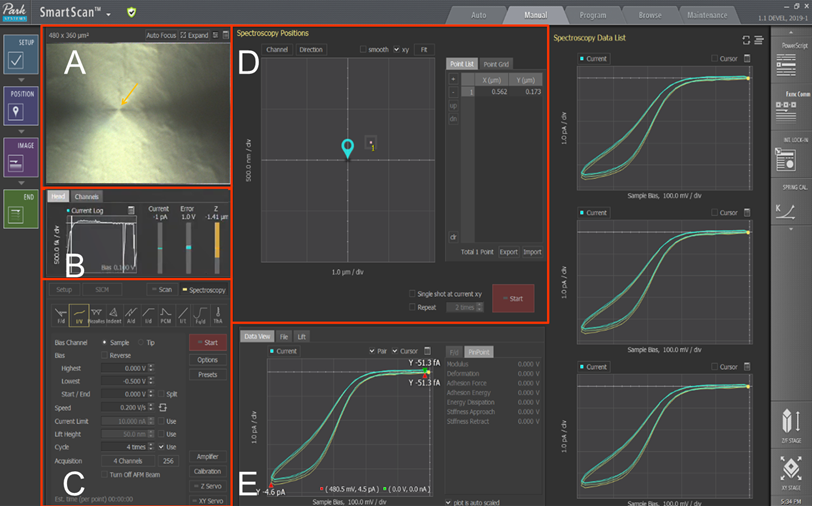Open the Channels tab
813x506 pixels.
(87, 196)
